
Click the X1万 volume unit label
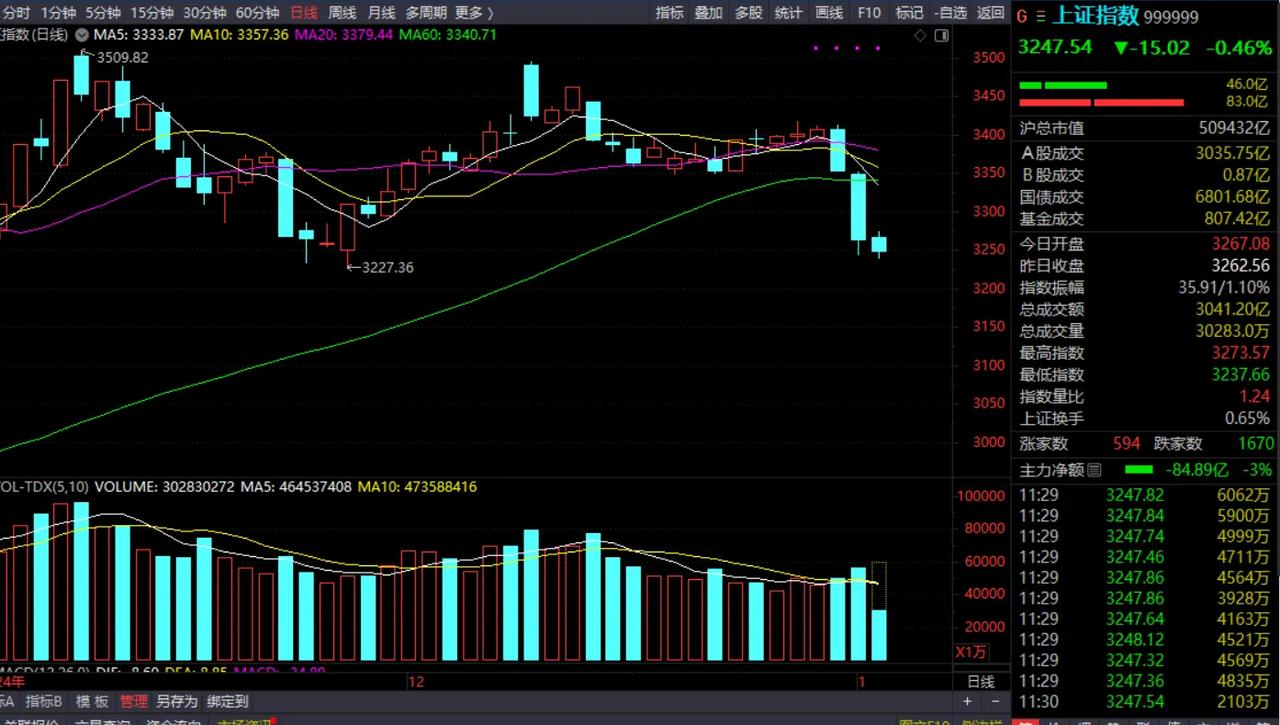point(972,652)
